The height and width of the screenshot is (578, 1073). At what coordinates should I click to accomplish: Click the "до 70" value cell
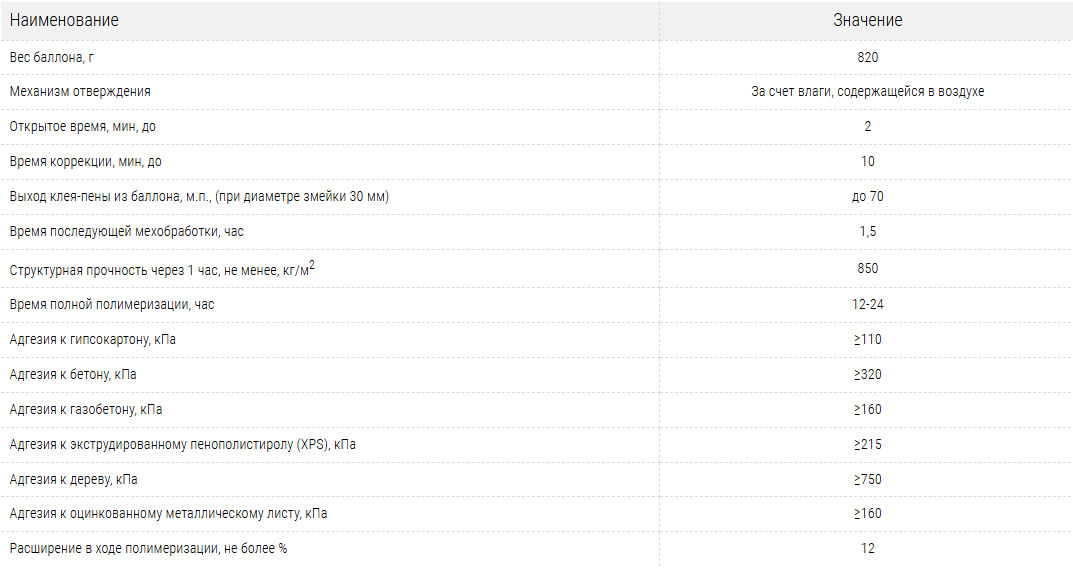tap(867, 196)
